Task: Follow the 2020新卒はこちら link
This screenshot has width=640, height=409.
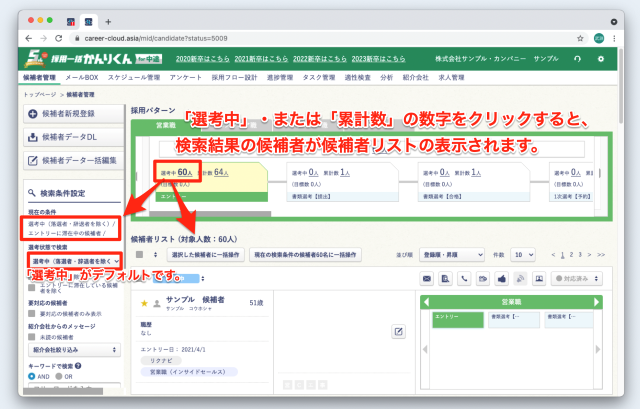Action: (203, 59)
